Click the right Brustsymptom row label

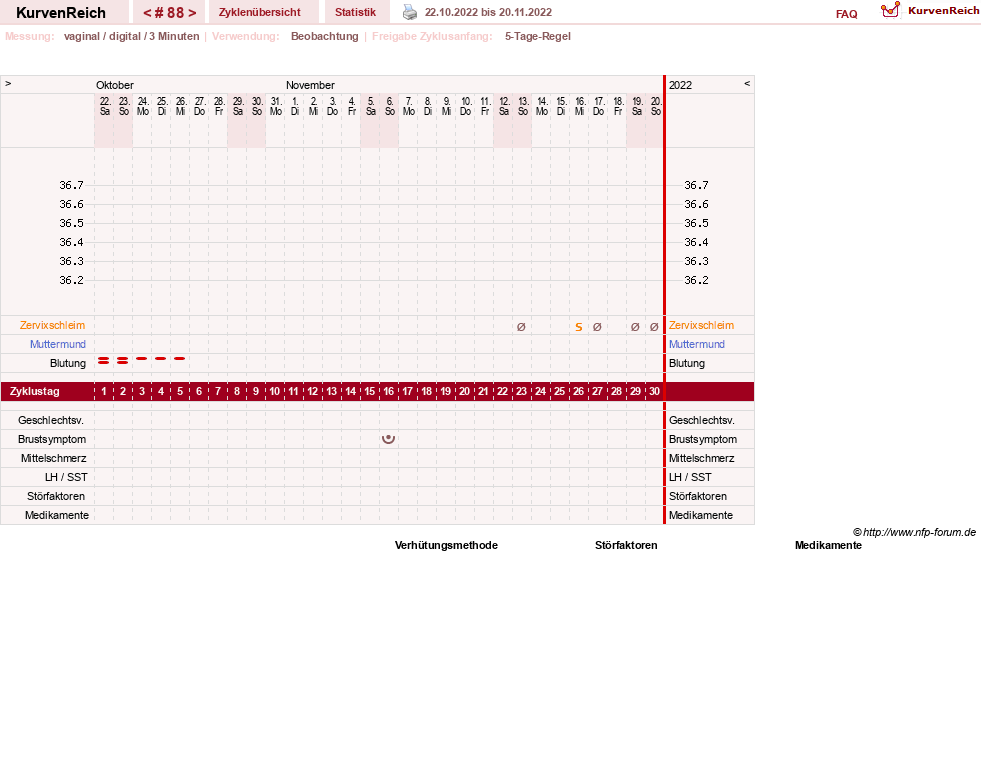(703, 439)
